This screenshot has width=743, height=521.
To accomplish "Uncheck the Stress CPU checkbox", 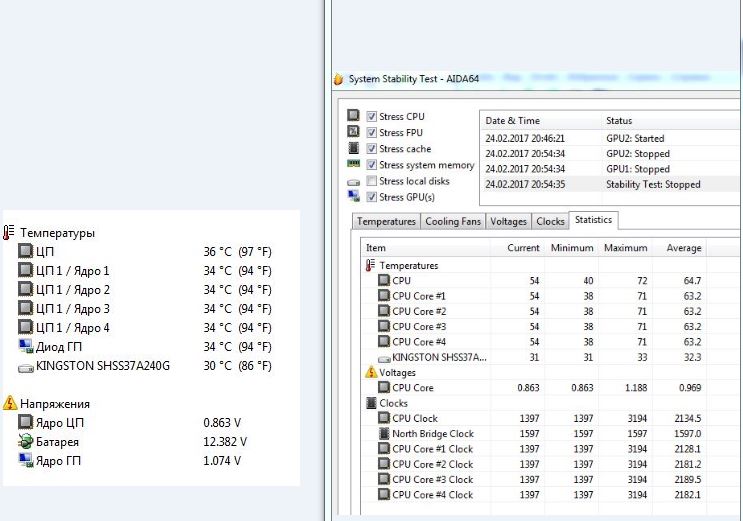I will coord(372,117).
